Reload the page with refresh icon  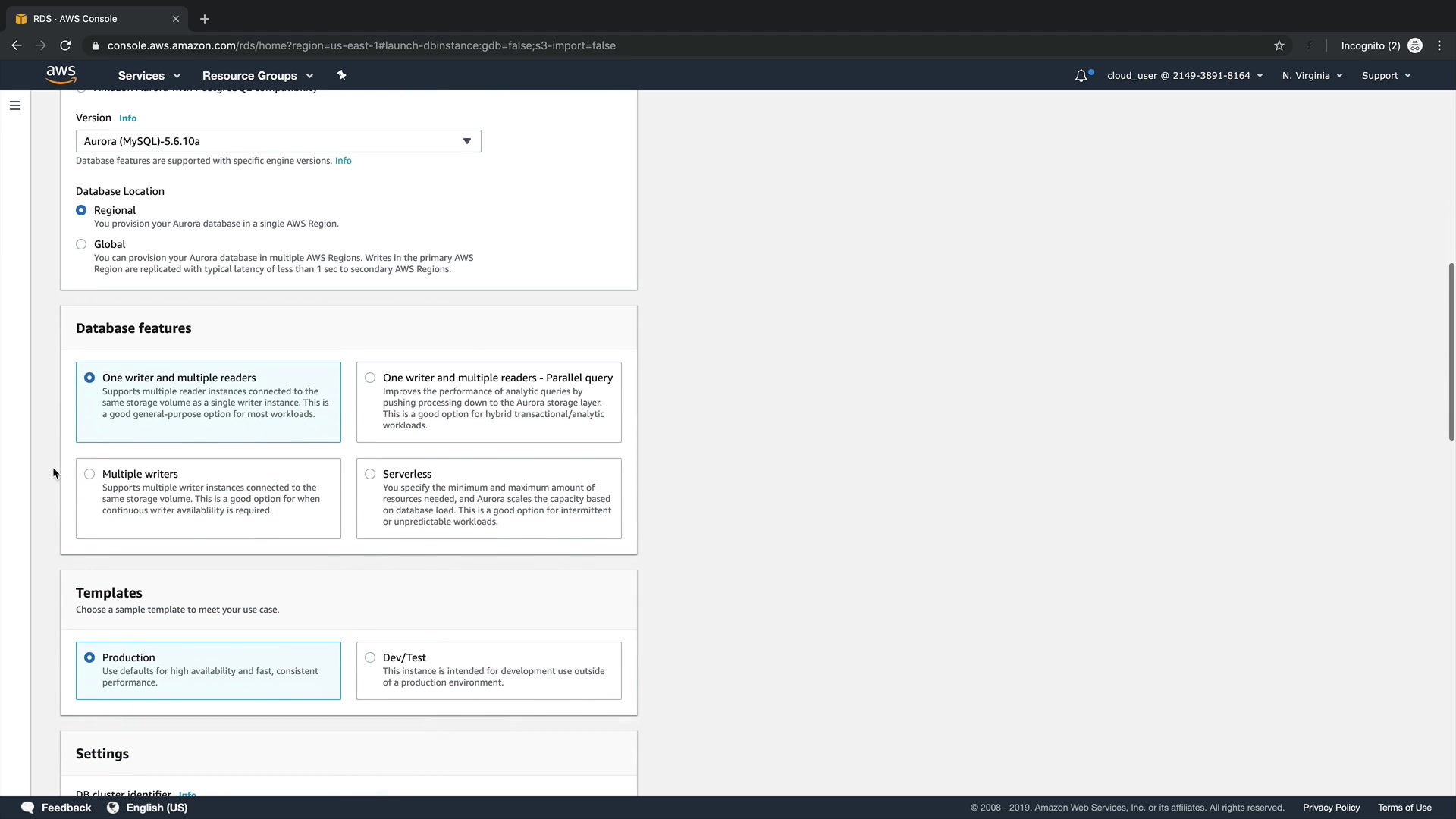tap(66, 45)
